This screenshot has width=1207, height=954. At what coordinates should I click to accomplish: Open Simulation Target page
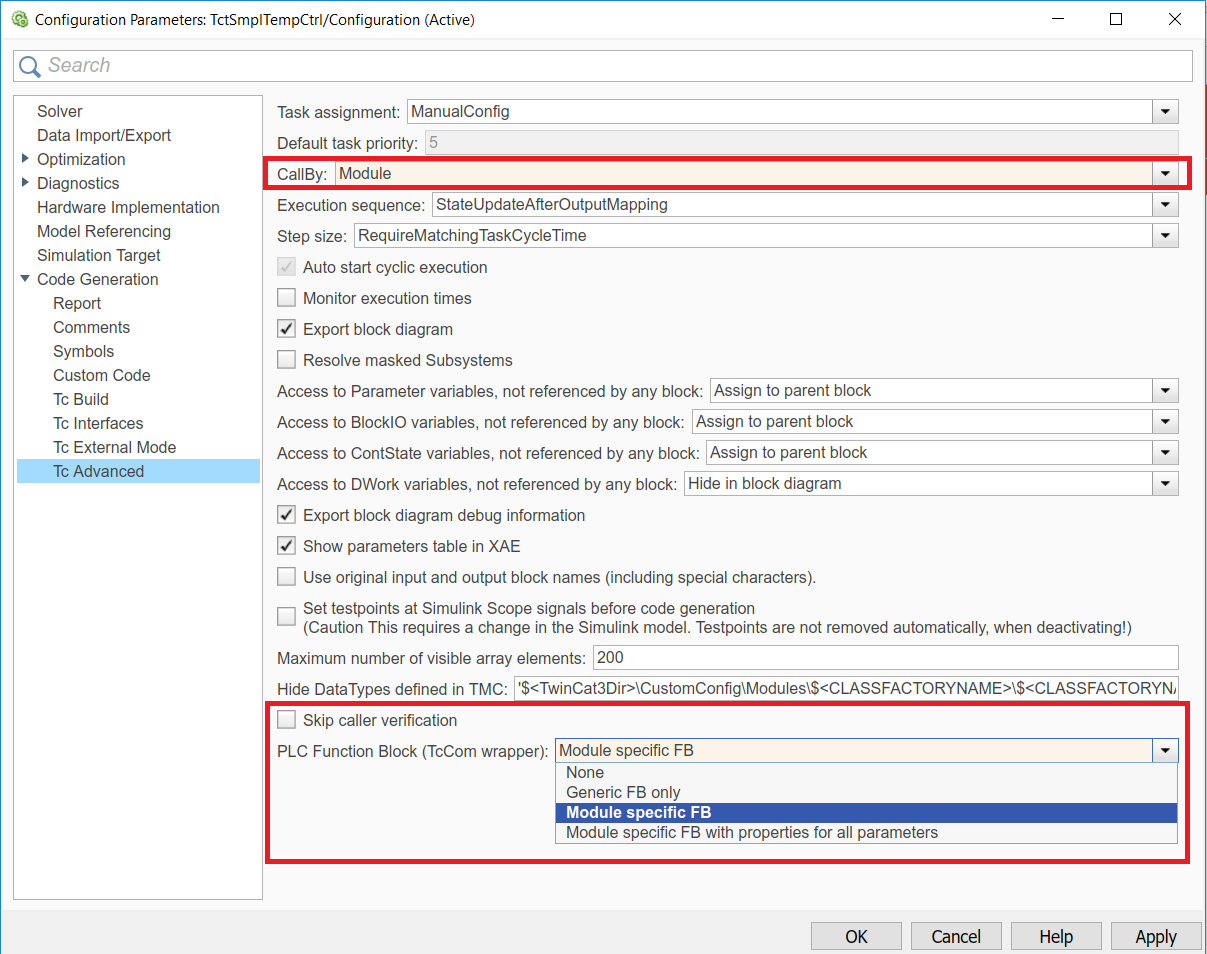point(99,255)
